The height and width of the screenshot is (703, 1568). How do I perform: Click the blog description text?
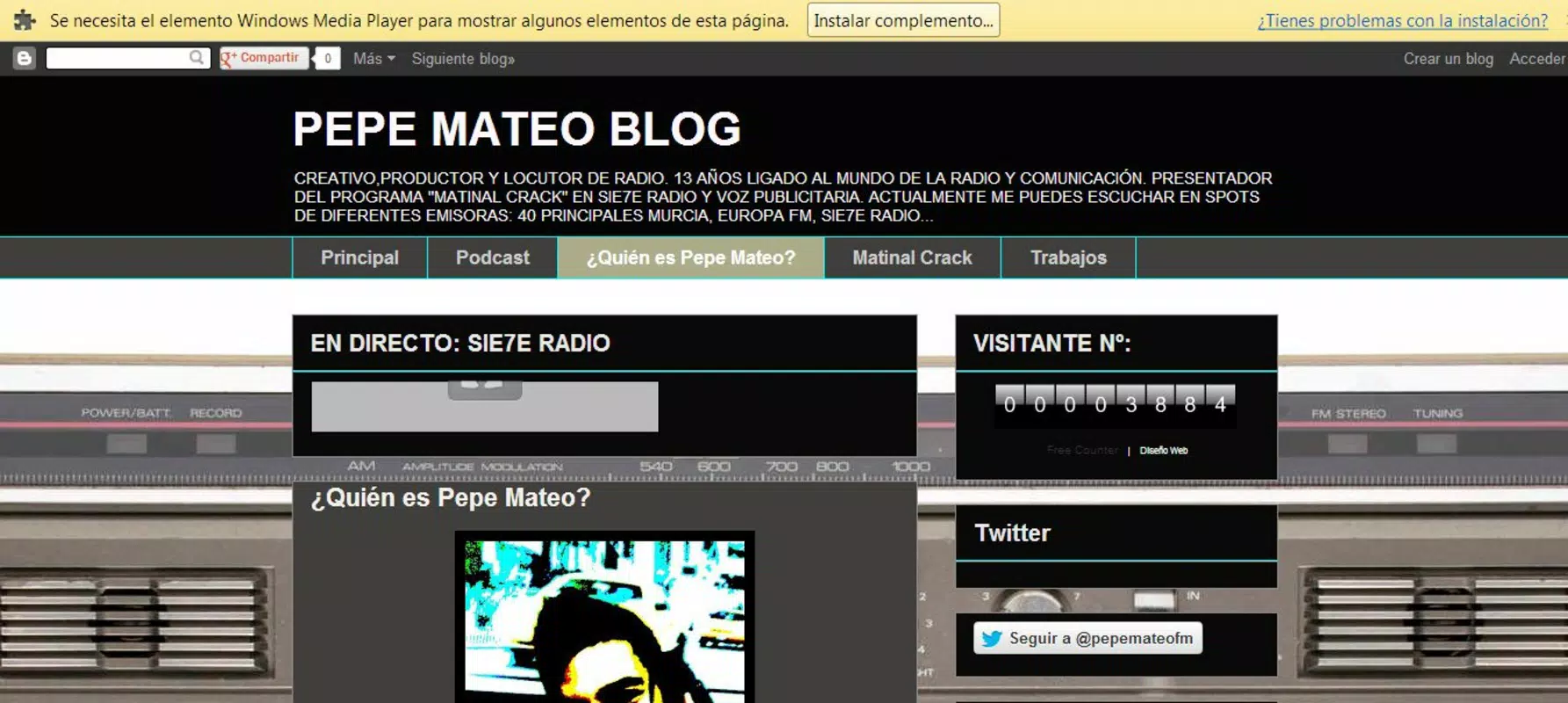coord(783,197)
